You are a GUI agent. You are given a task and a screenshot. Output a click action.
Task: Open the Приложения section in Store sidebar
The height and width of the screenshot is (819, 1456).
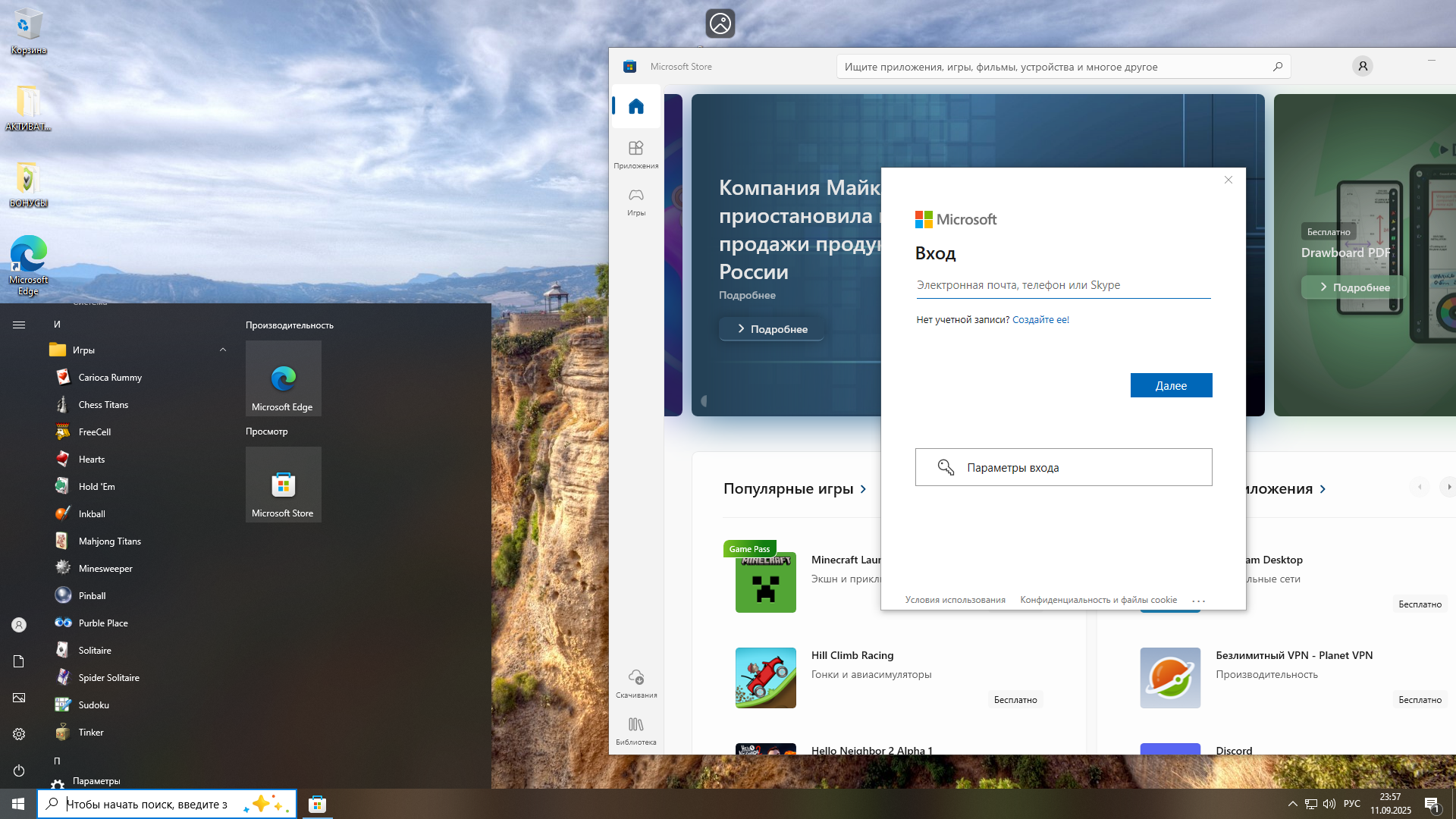pos(635,154)
